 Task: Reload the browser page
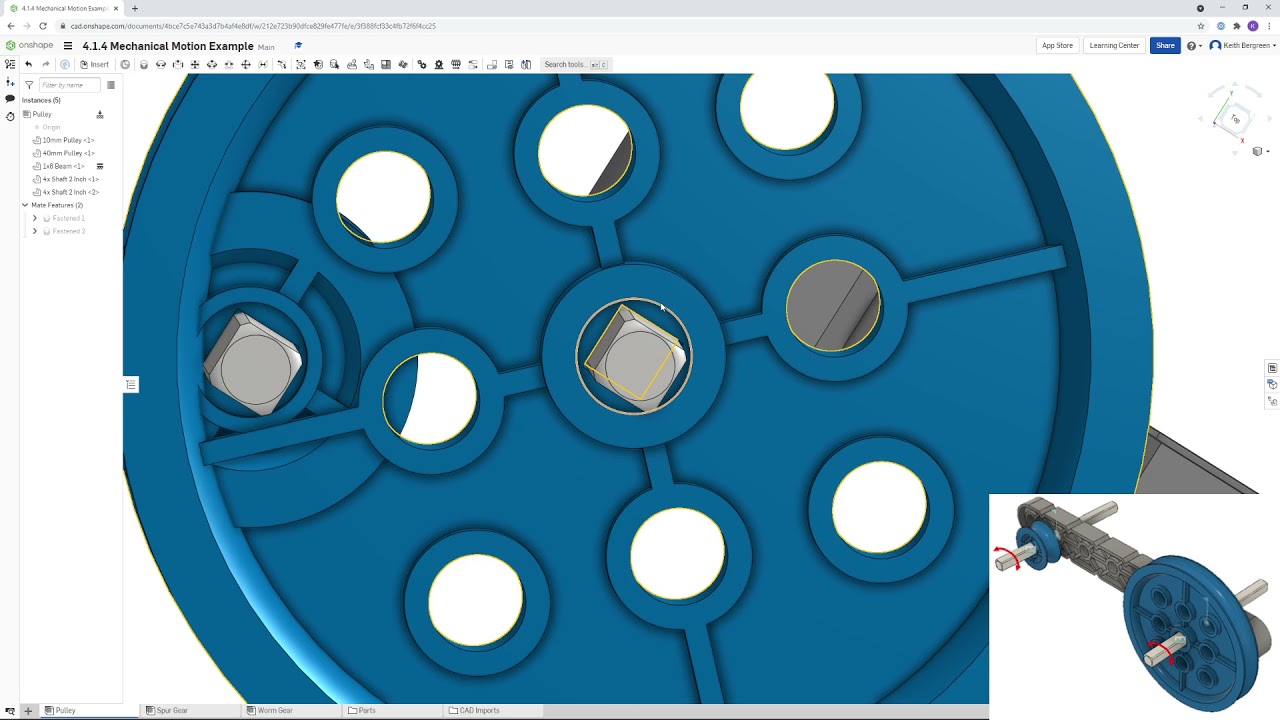(x=43, y=26)
